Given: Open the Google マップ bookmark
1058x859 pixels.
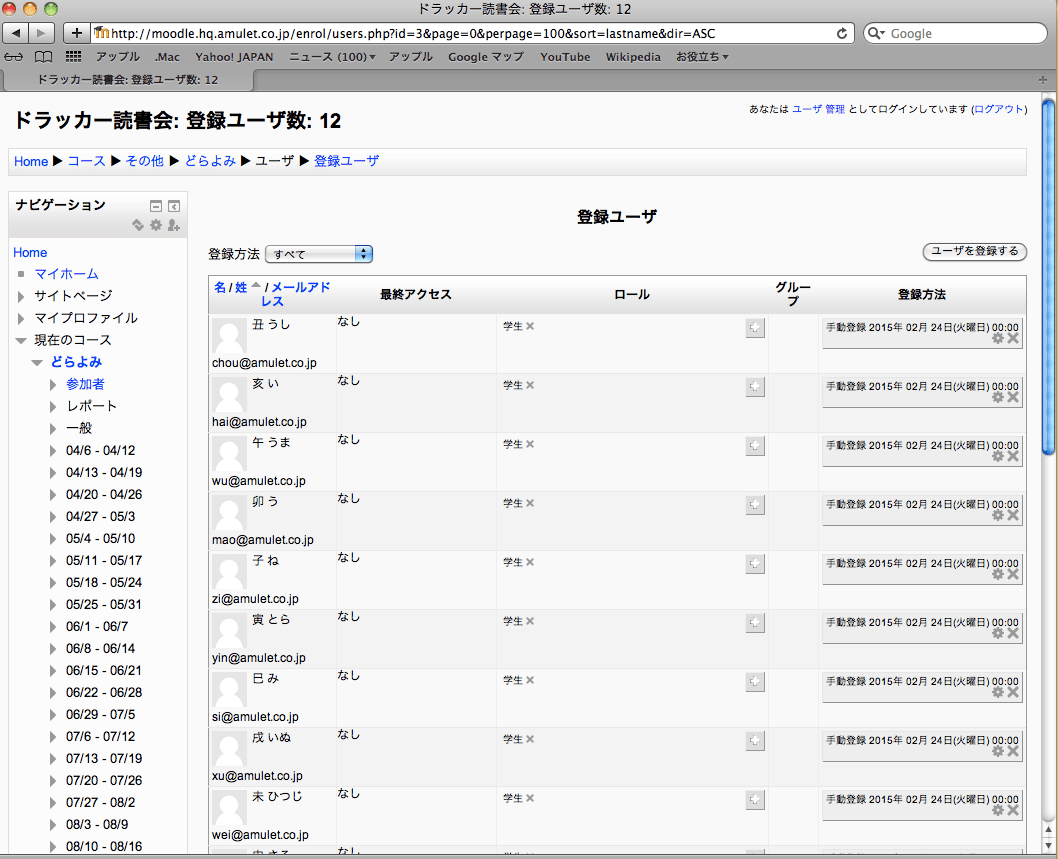Looking at the screenshot, I should tap(486, 57).
